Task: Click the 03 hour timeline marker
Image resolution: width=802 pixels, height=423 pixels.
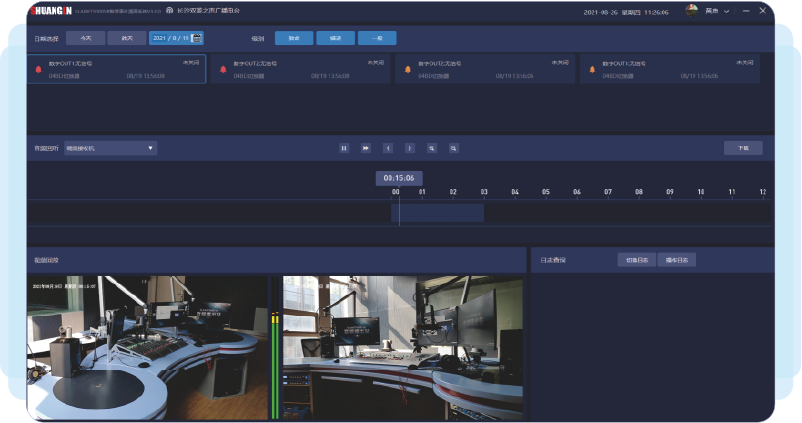Action: click(484, 191)
